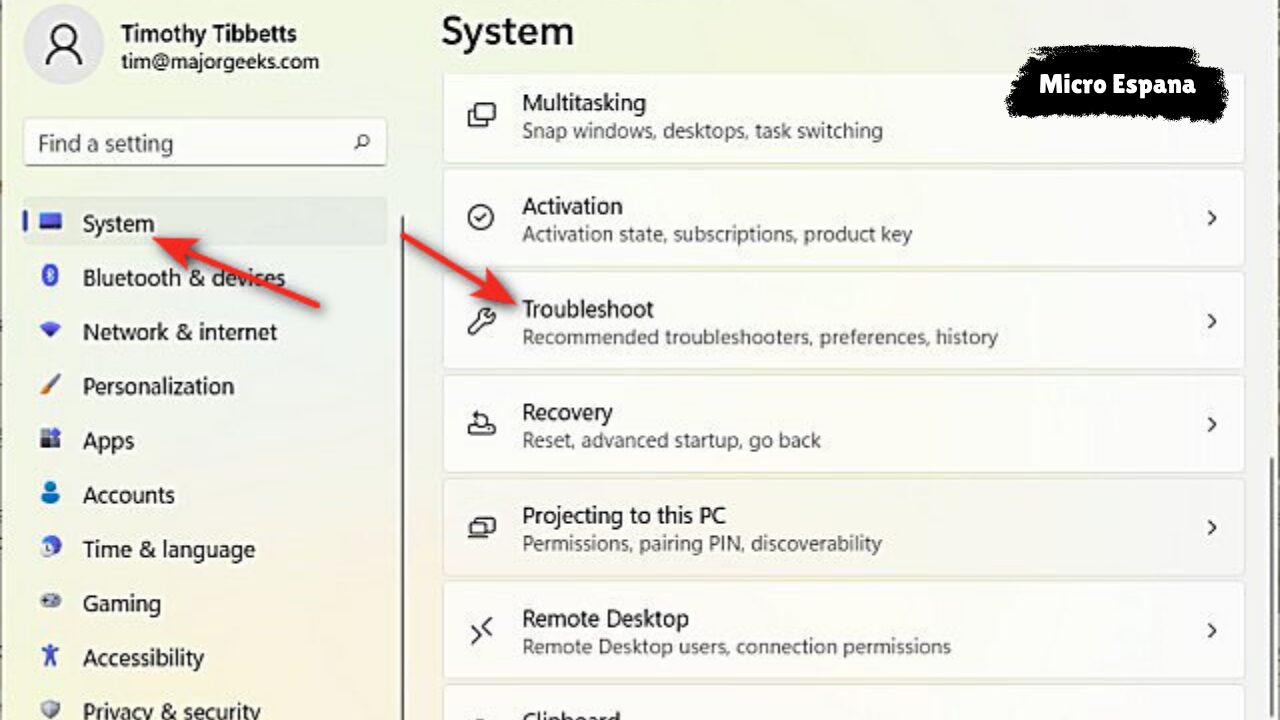Click the Recovery icon

coord(481,425)
